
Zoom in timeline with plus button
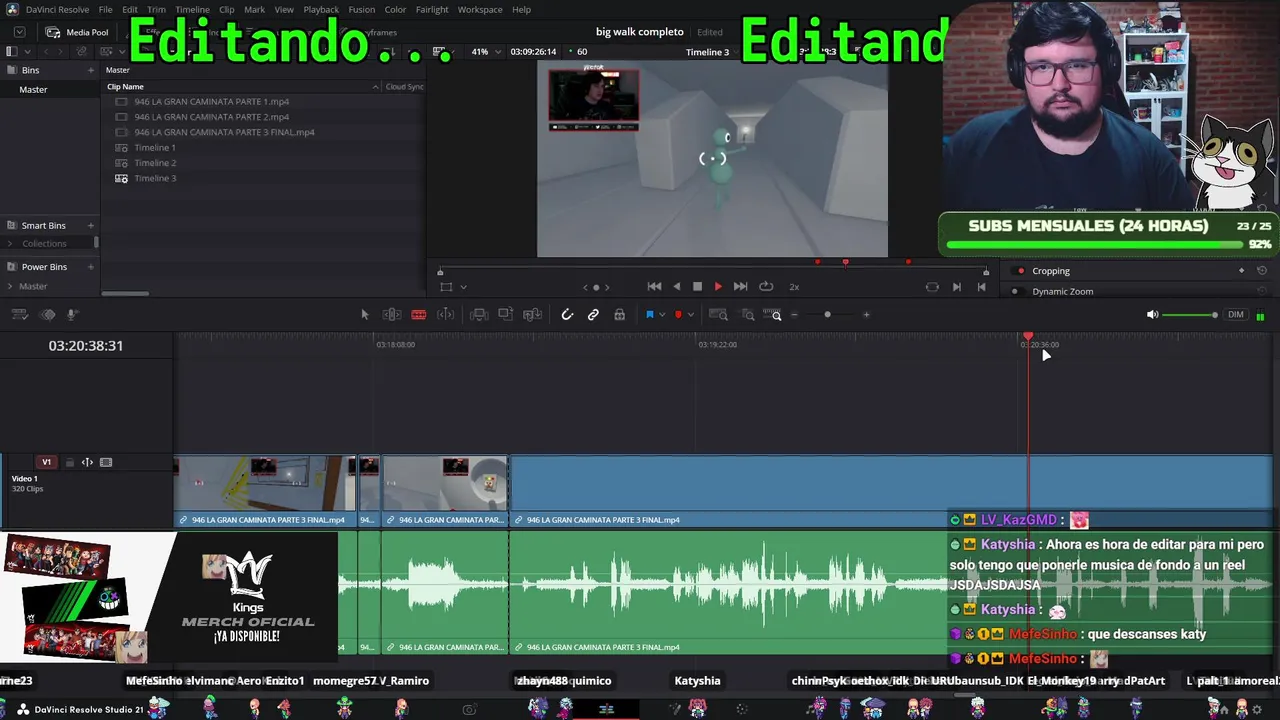[866, 315]
